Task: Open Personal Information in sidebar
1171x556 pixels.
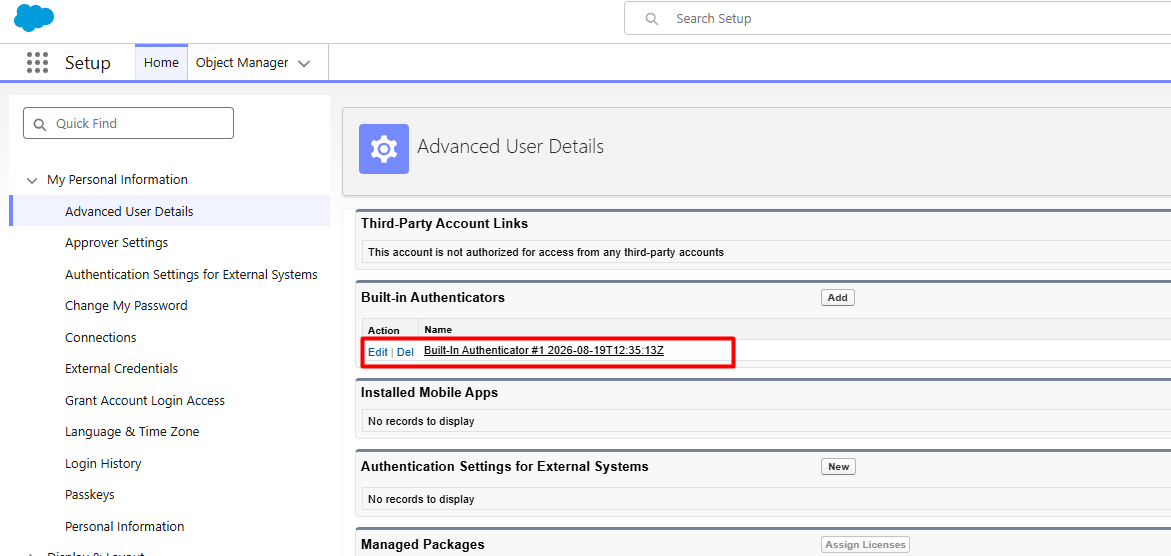Action: pos(125,526)
